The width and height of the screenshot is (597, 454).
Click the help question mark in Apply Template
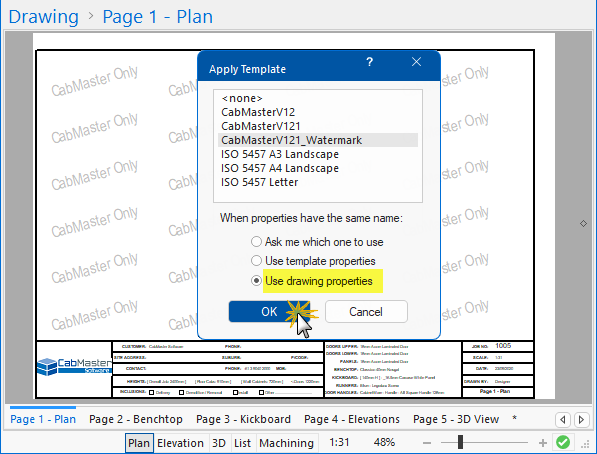click(x=369, y=62)
